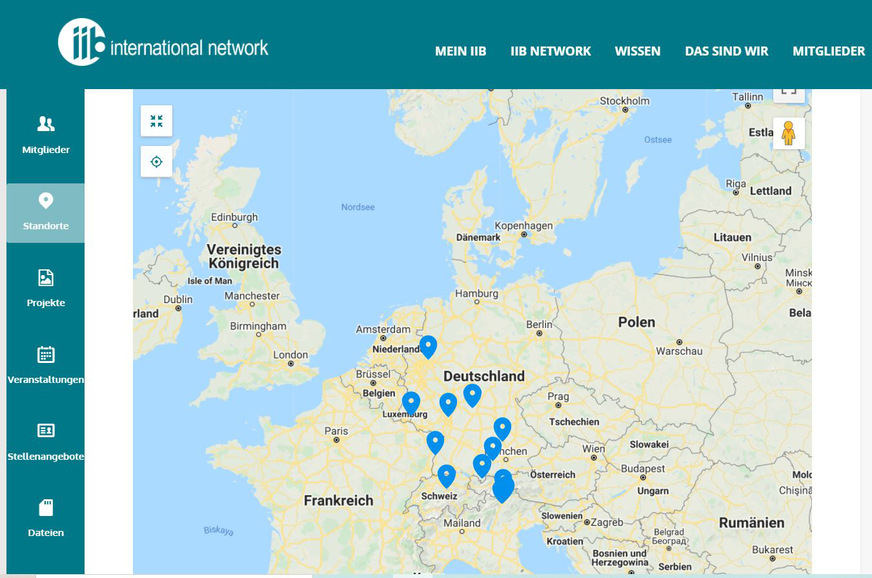
Task: Switch to the WISSEN section
Action: tap(638, 50)
